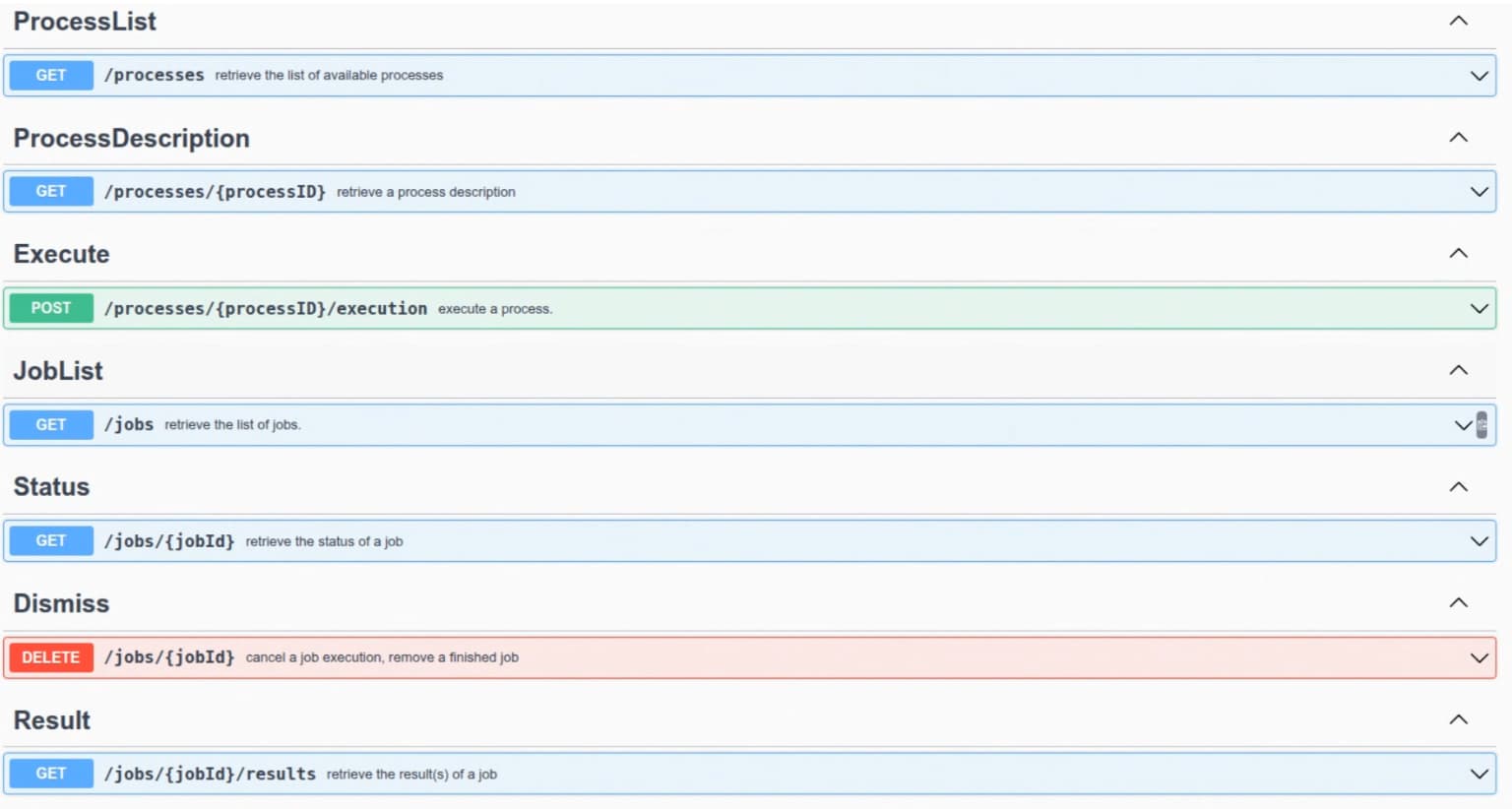The width and height of the screenshot is (1512, 809).
Task: Collapse the Execute section chevron
Action: tap(1458, 253)
